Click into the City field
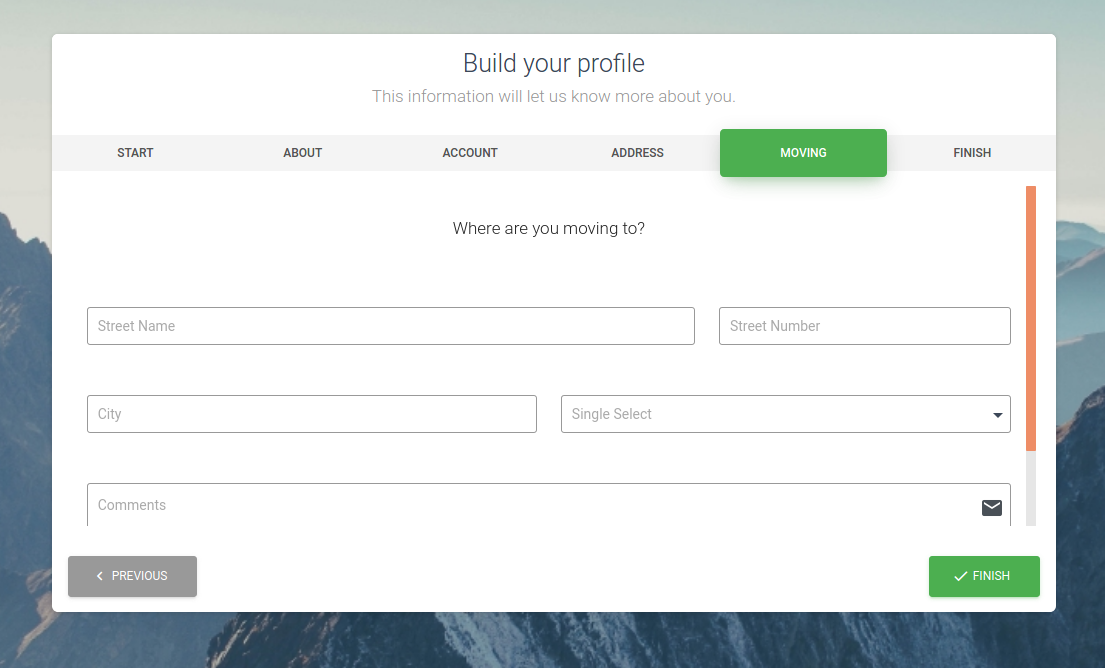The width and height of the screenshot is (1105, 668). click(x=311, y=414)
